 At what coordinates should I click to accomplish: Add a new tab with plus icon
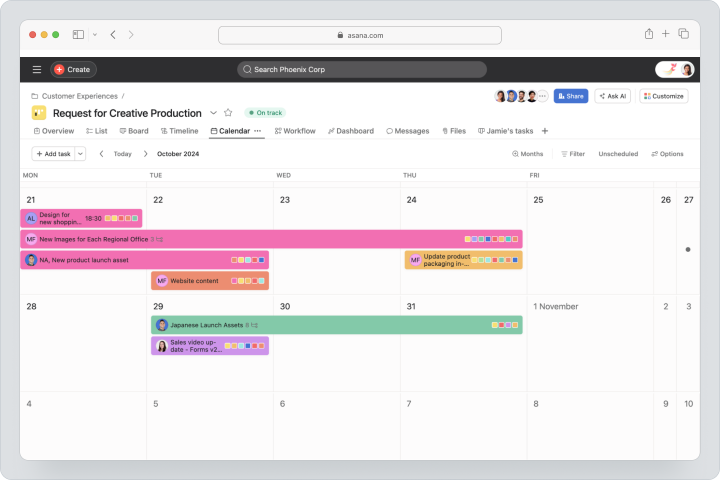click(545, 131)
